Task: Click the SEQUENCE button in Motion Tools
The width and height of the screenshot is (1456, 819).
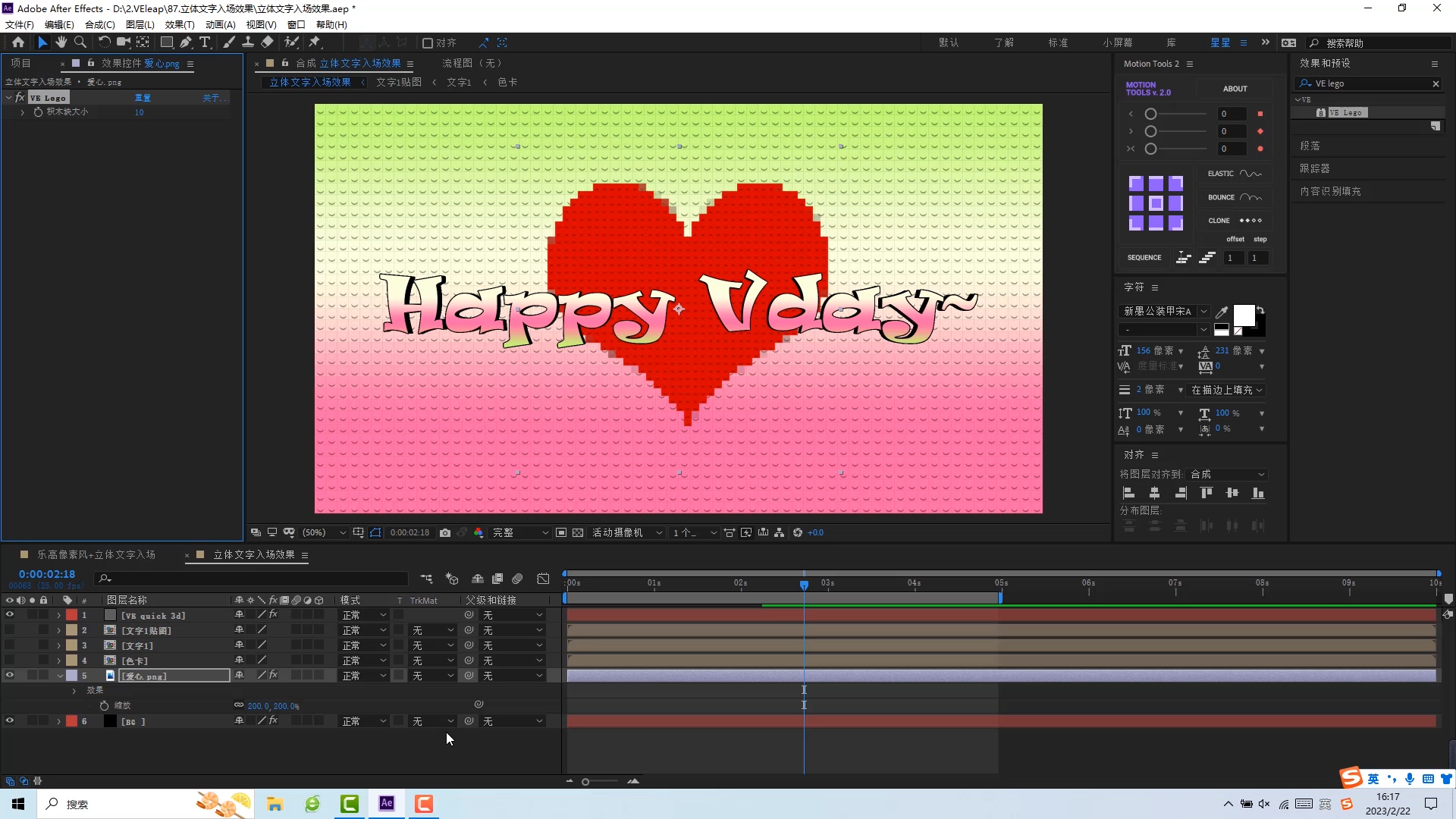Action: [x=1144, y=258]
